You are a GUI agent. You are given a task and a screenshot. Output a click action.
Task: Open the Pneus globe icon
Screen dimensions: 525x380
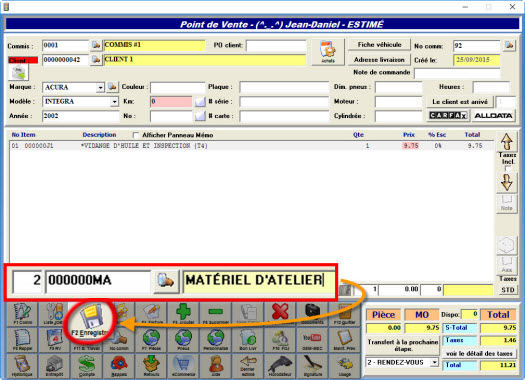point(183,339)
